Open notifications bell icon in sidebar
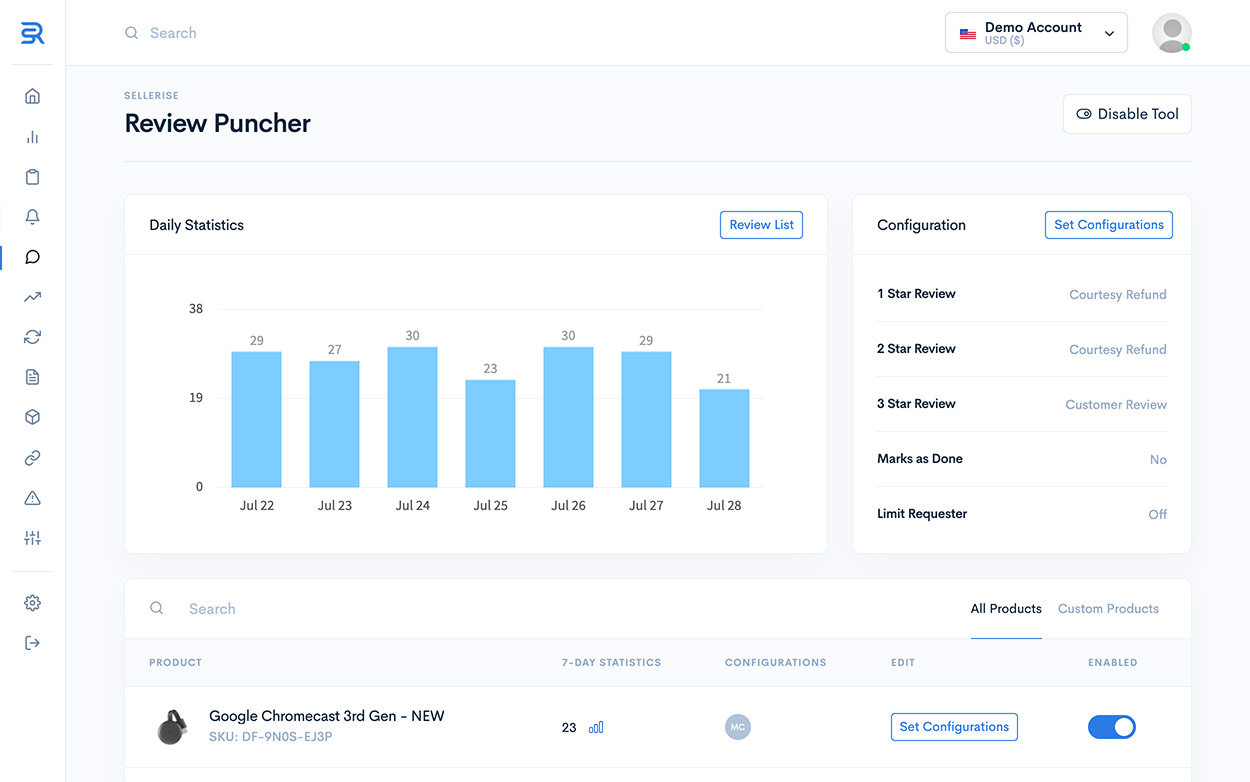Image resolution: width=1250 pixels, height=782 pixels. click(x=32, y=217)
